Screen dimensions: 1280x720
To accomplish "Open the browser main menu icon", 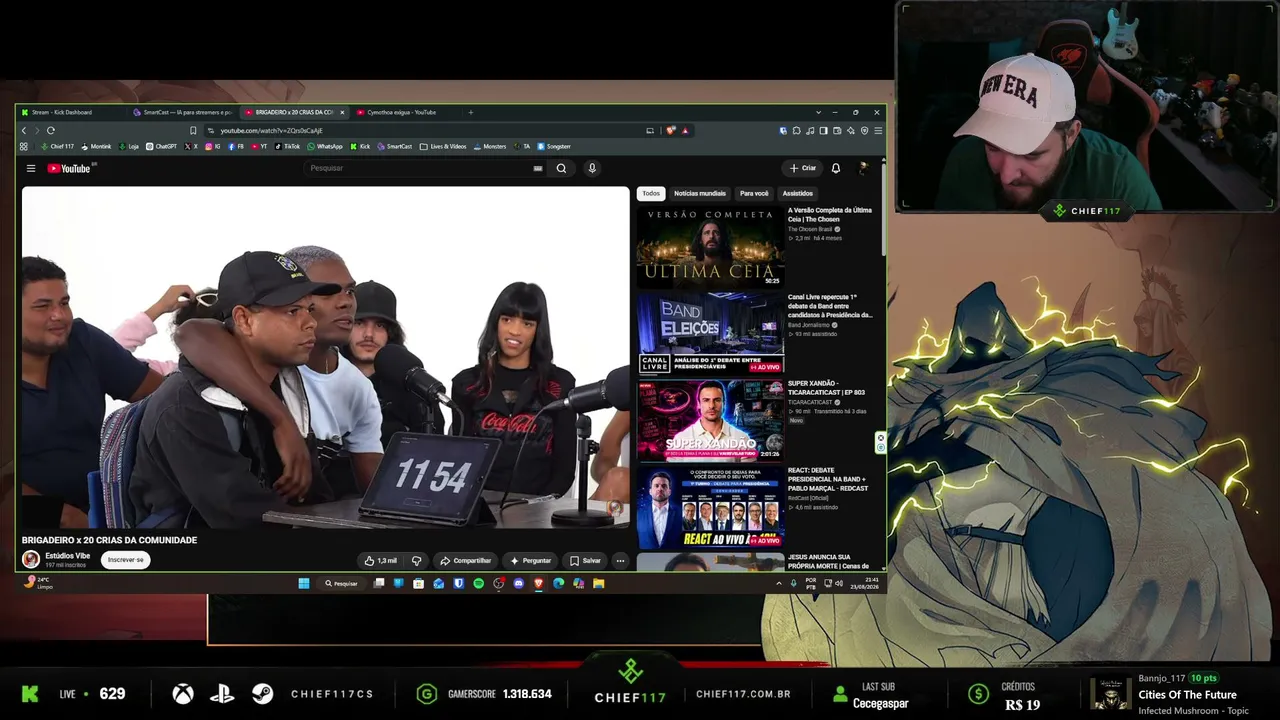I will pyautogui.click(x=878, y=130).
